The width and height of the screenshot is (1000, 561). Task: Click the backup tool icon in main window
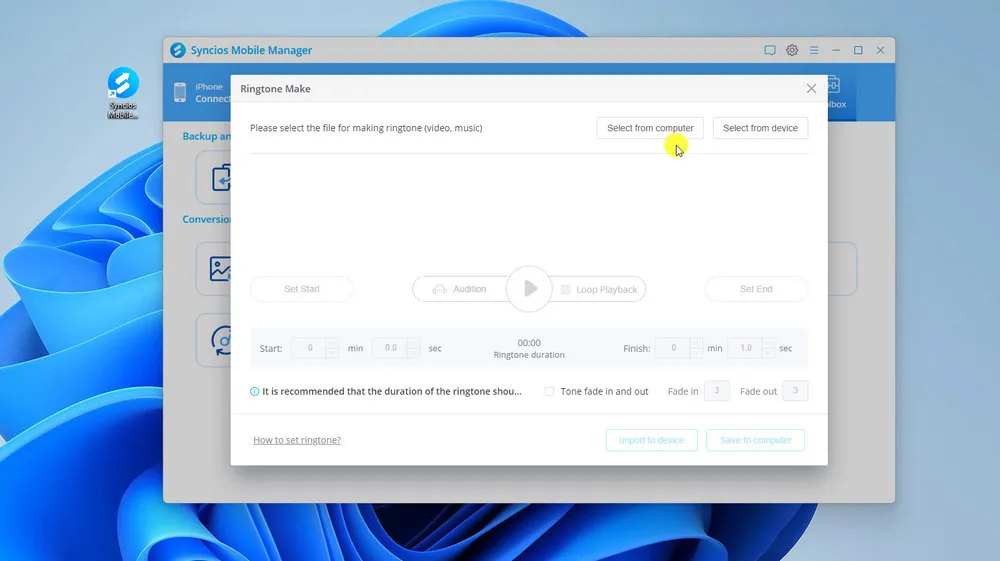(x=221, y=178)
